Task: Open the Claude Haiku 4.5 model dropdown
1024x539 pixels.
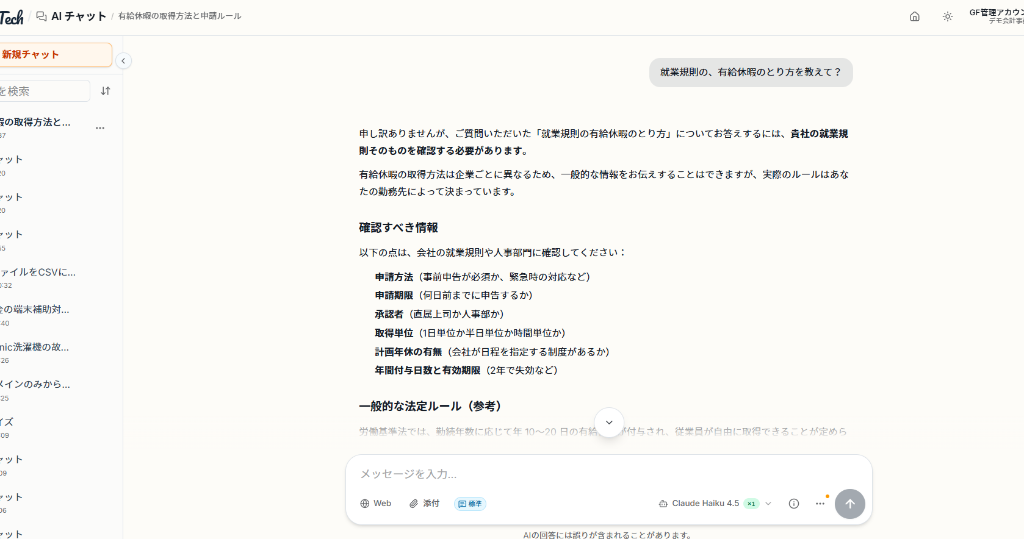Action: (714, 503)
